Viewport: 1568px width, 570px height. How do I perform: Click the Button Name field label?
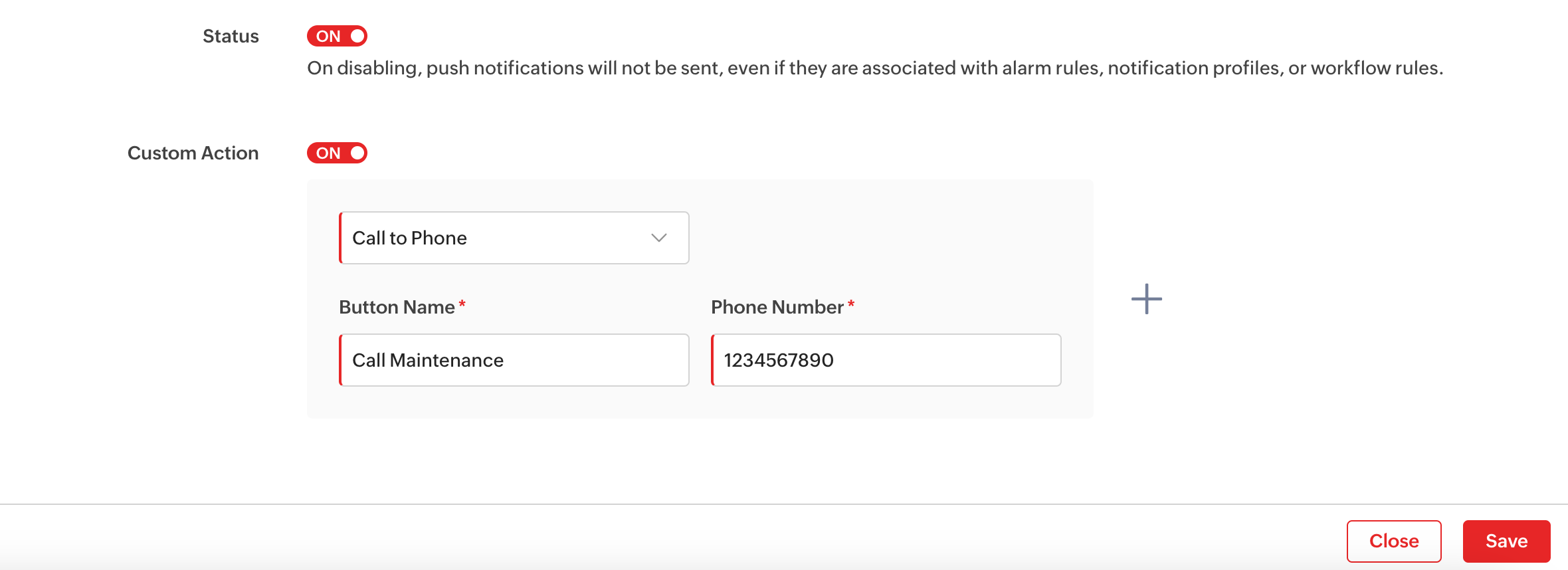[397, 307]
